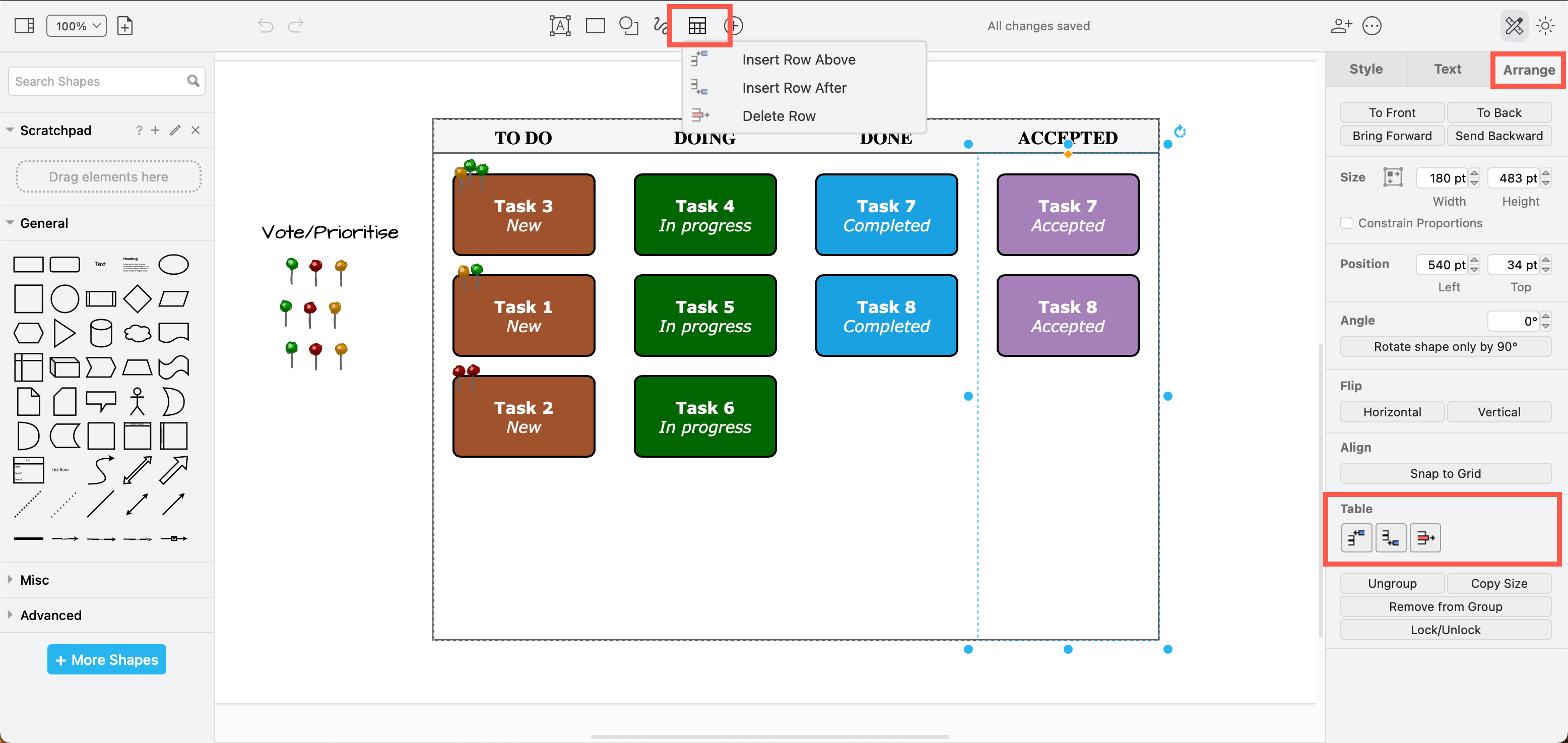This screenshot has width=1568, height=743.
Task: Click Delete Row icon under Table
Action: click(x=1425, y=538)
